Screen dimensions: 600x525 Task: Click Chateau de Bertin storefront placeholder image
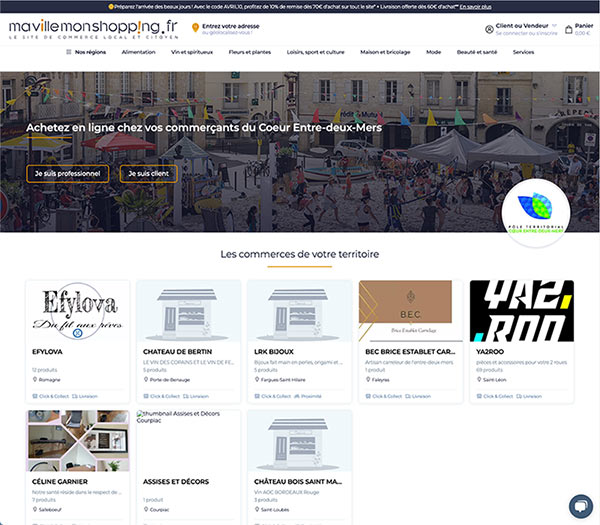189,311
